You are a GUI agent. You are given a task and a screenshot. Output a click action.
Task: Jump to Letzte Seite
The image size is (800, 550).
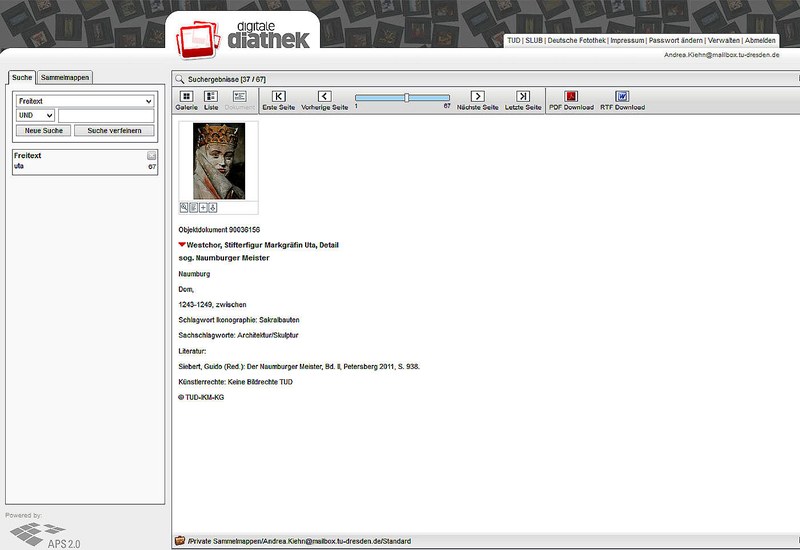click(523, 99)
